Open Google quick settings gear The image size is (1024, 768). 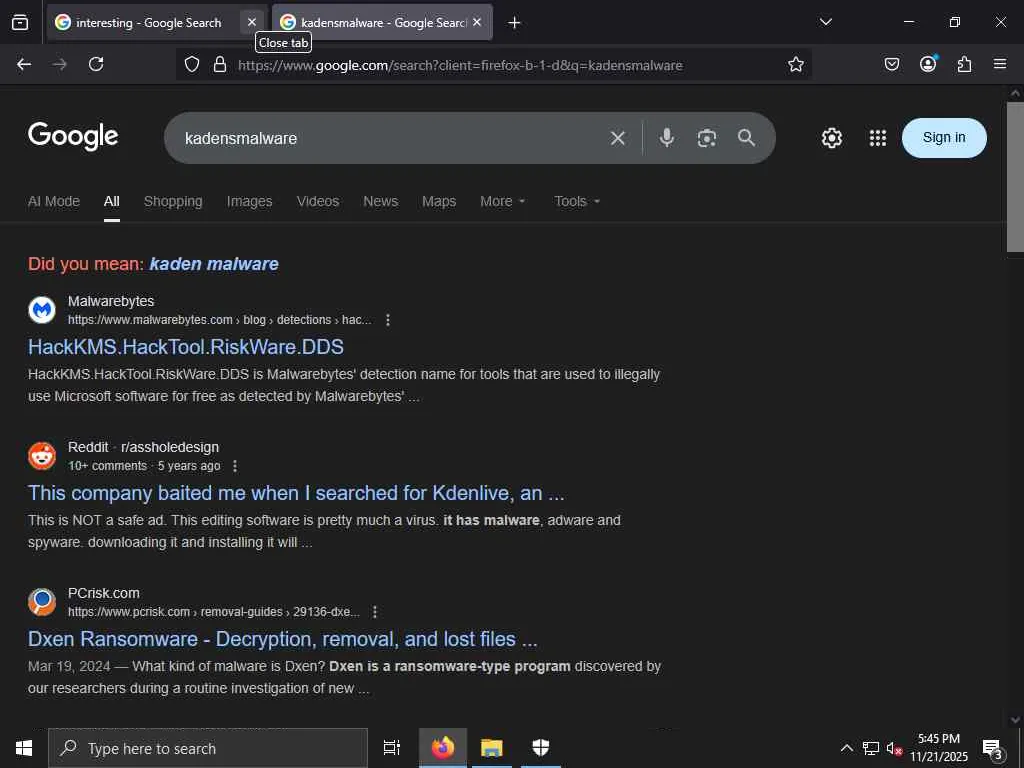(831, 138)
